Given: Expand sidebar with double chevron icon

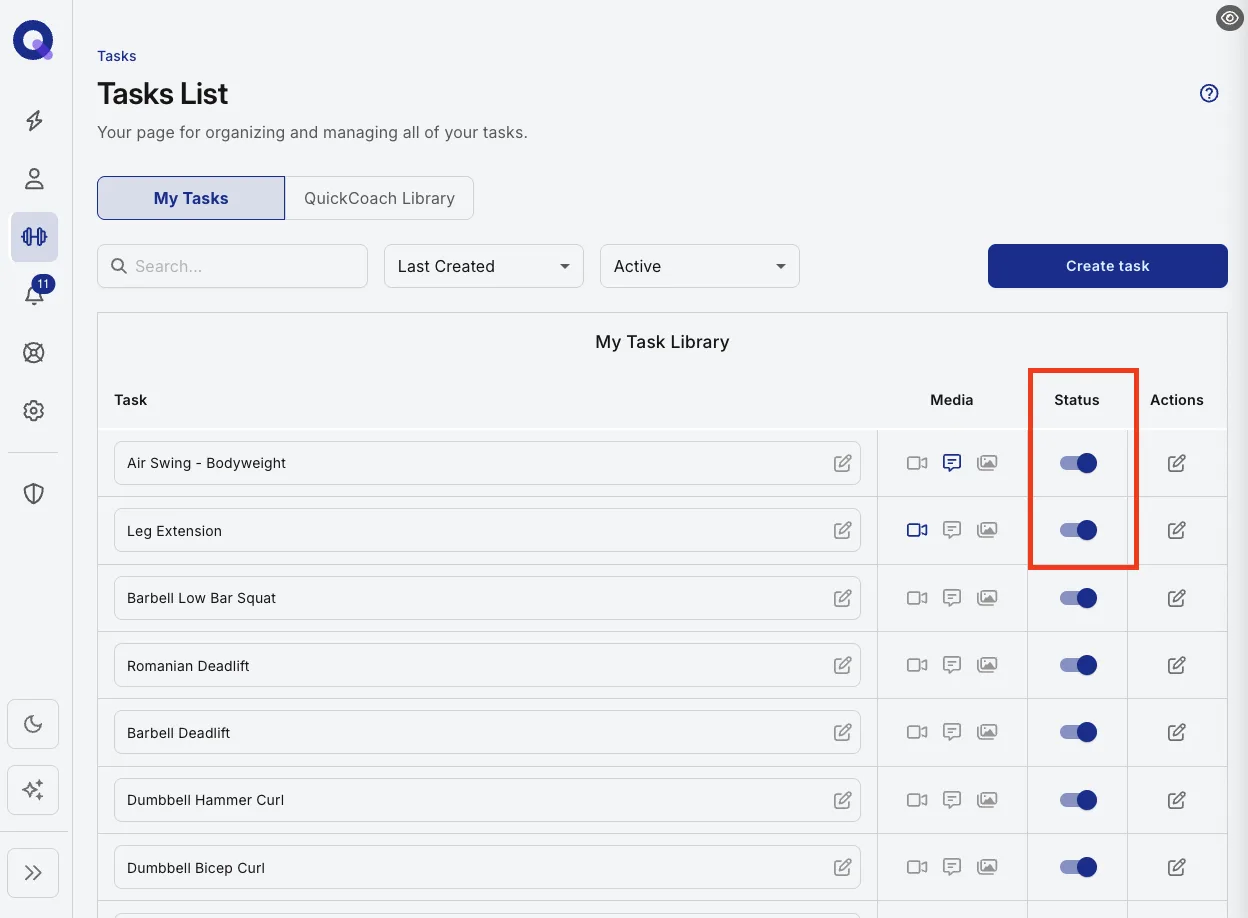Looking at the screenshot, I should 33,873.
